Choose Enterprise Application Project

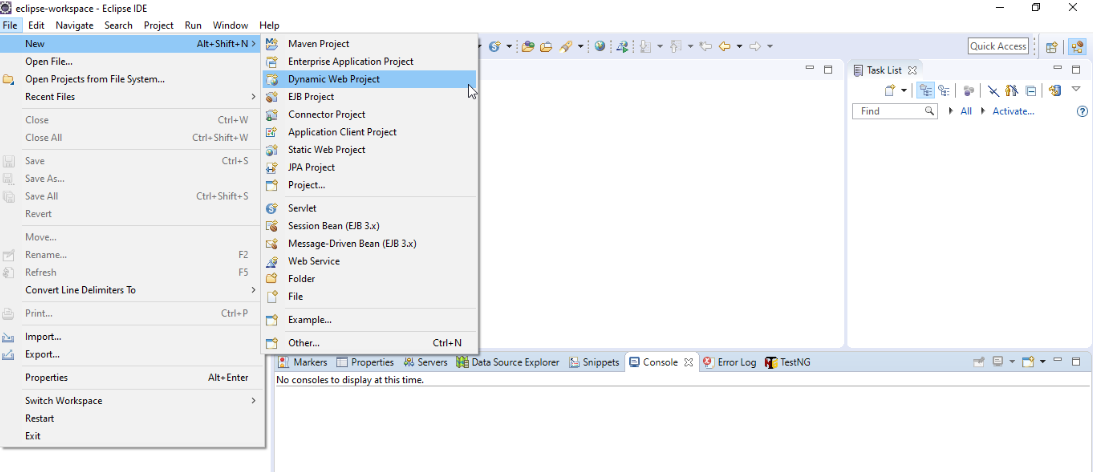click(369, 62)
